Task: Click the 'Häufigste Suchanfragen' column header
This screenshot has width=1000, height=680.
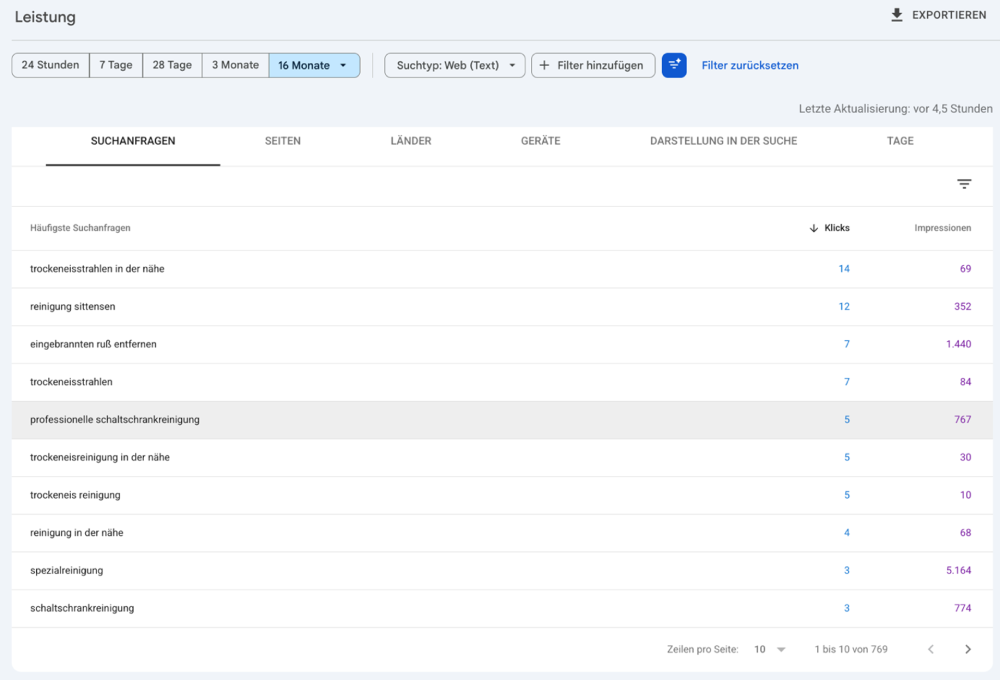Action: click(80, 228)
